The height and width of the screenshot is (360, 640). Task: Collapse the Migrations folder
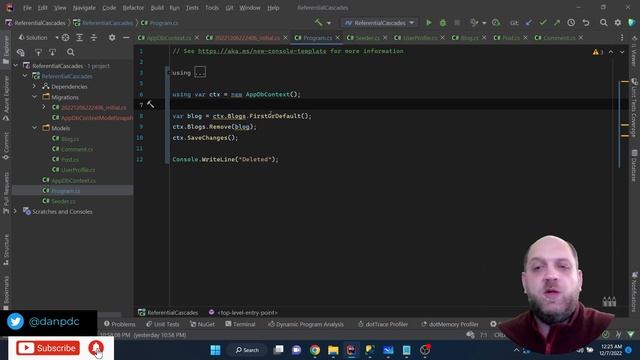[x=35, y=97]
